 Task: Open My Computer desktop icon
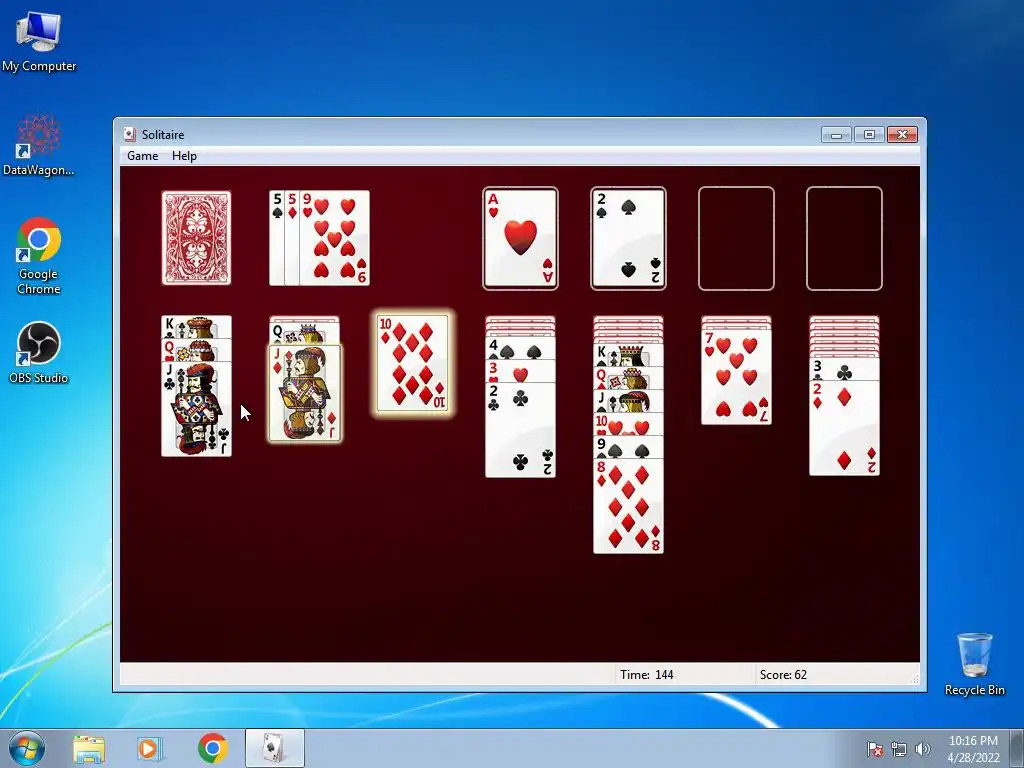coord(39,42)
